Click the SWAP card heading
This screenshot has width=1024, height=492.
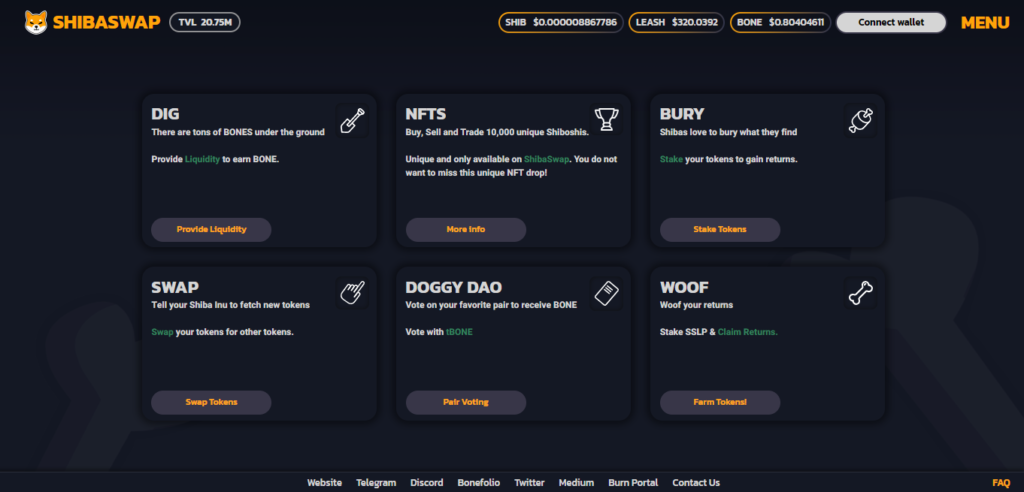(x=175, y=287)
